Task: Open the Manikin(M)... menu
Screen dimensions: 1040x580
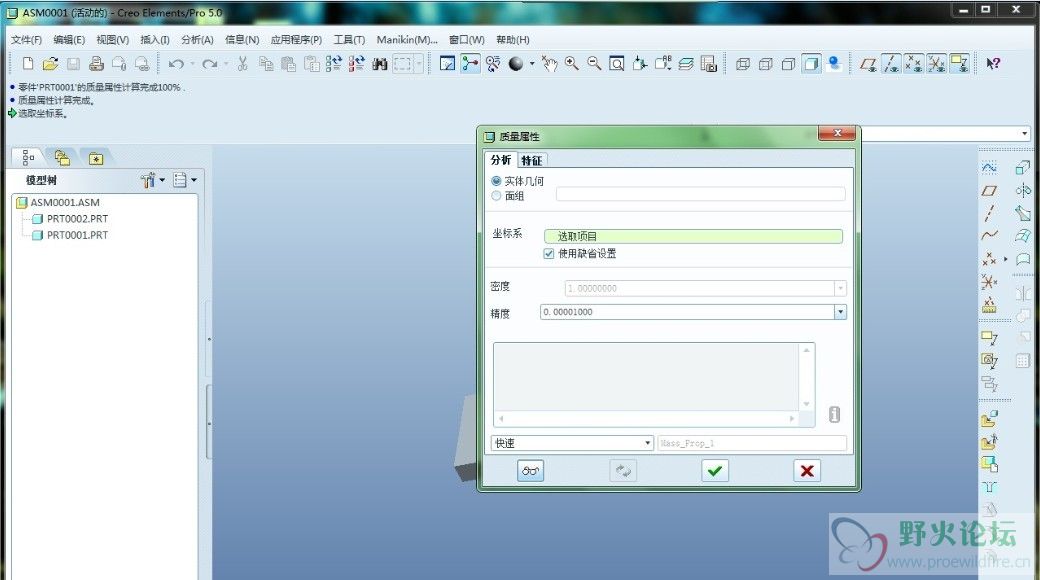Action: [407, 40]
